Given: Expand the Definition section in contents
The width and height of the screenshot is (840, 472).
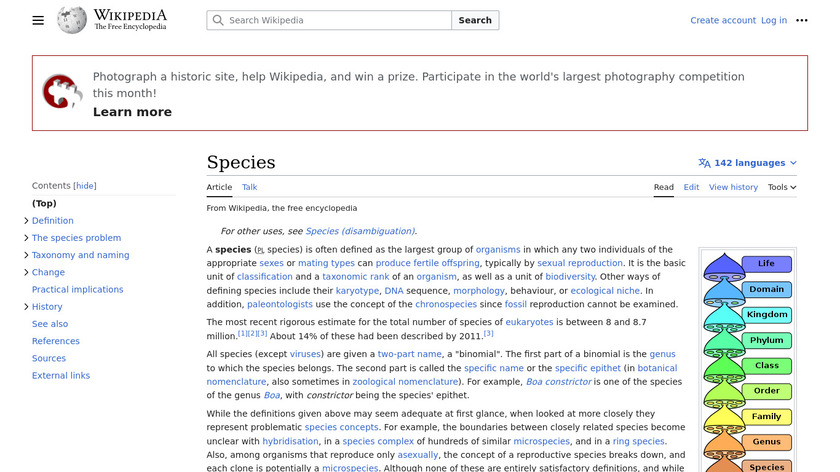Looking at the screenshot, I should [26, 221].
